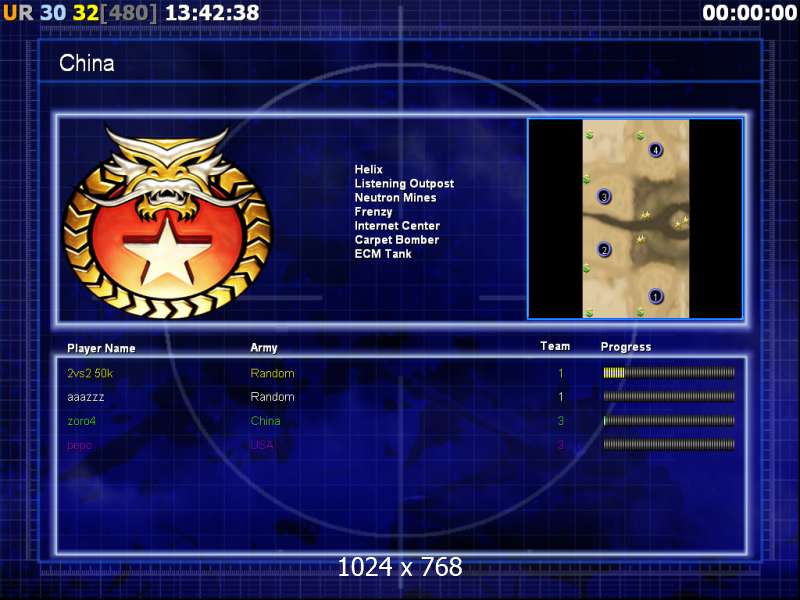Image resolution: width=800 pixels, height=600 pixels.
Task: Click the progress bar for 2vs2 50k
Action: tap(669, 373)
